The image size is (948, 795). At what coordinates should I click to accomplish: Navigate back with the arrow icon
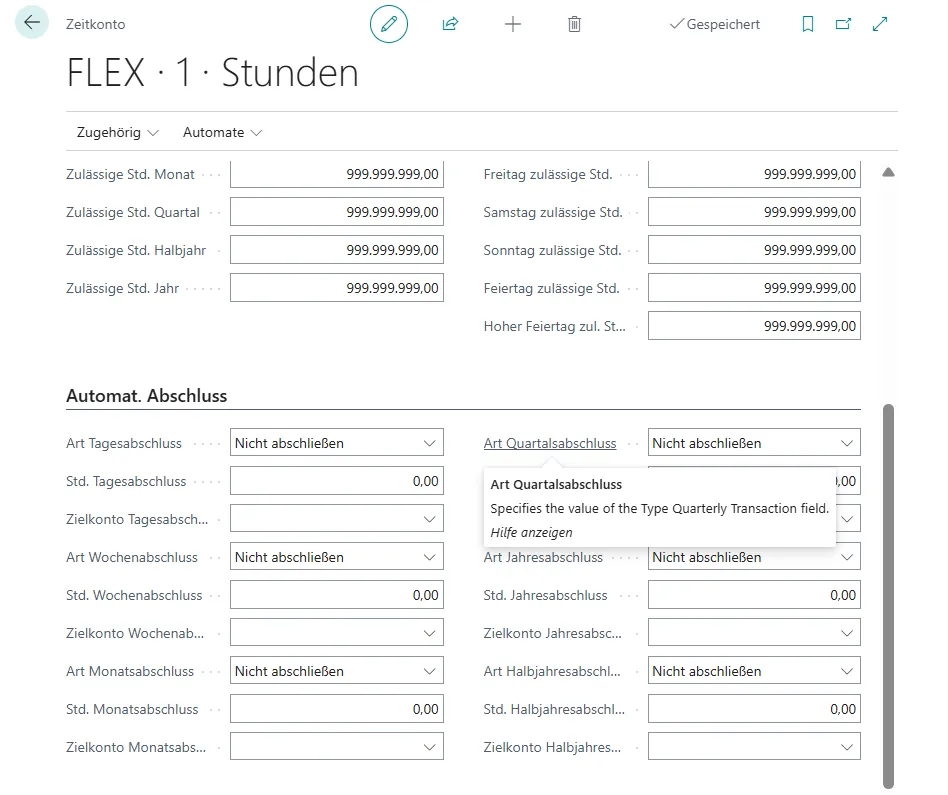pyautogui.click(x=33, y=21)
